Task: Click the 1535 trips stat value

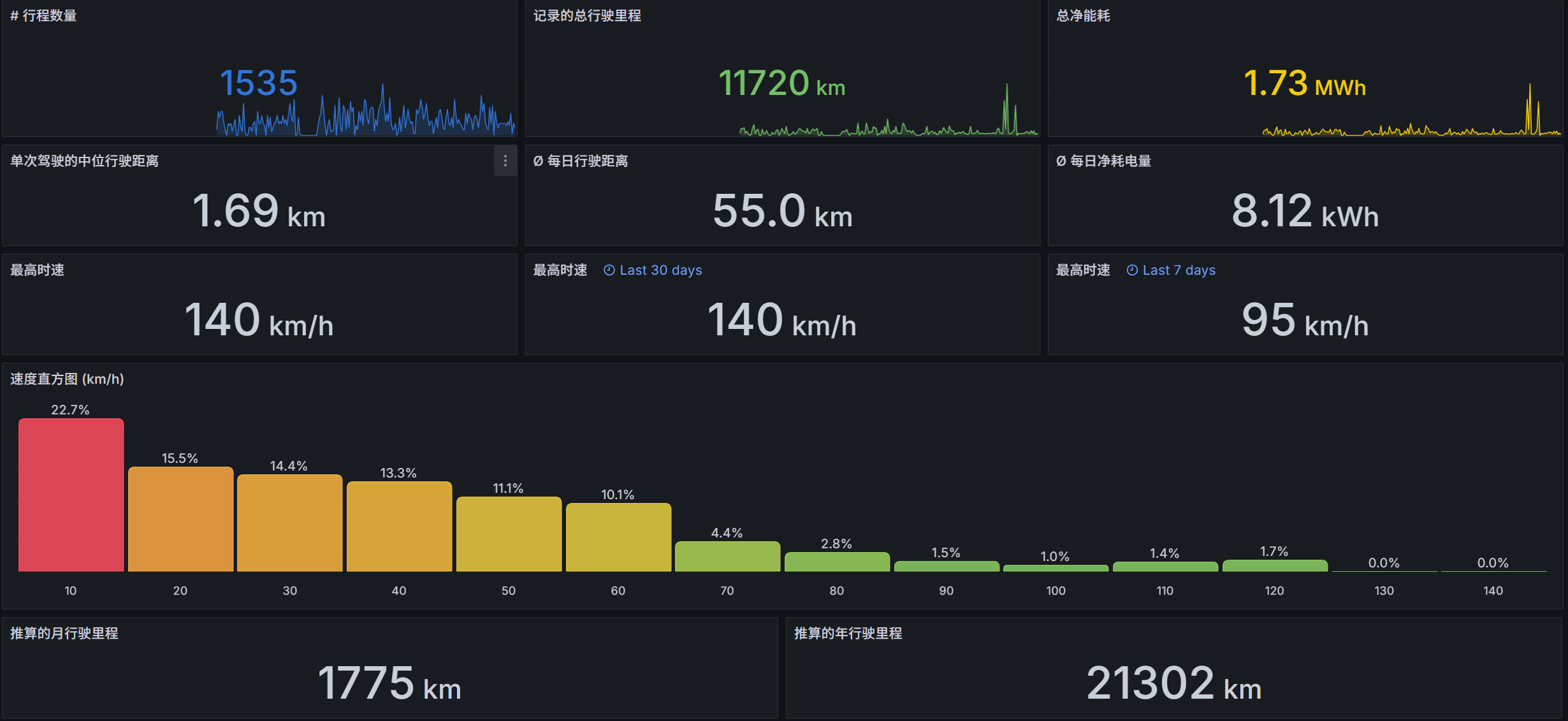Action: pos(258,84)
